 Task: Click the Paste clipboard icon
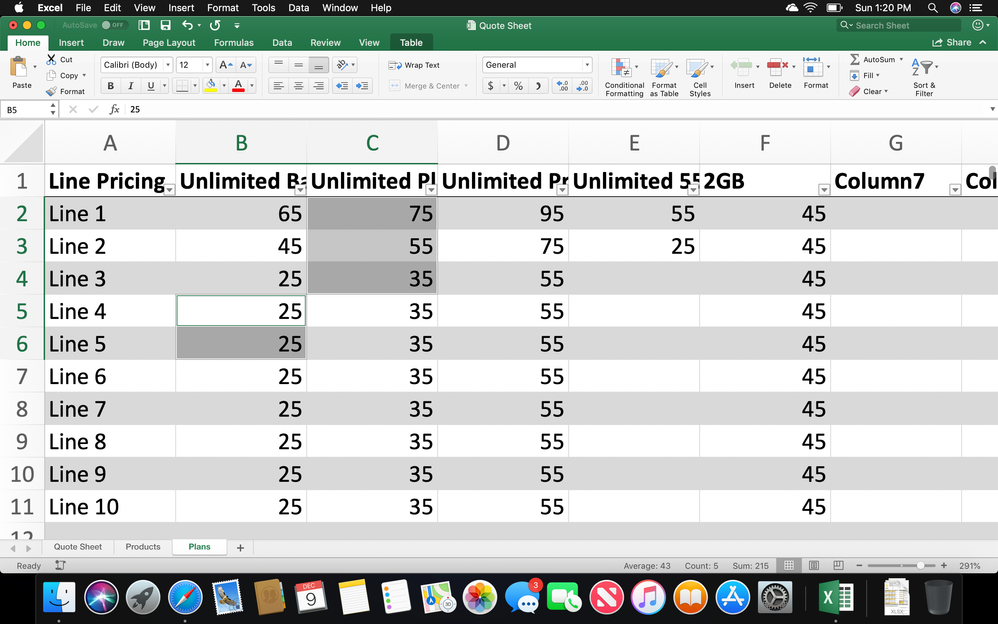(x=19, y=68)
